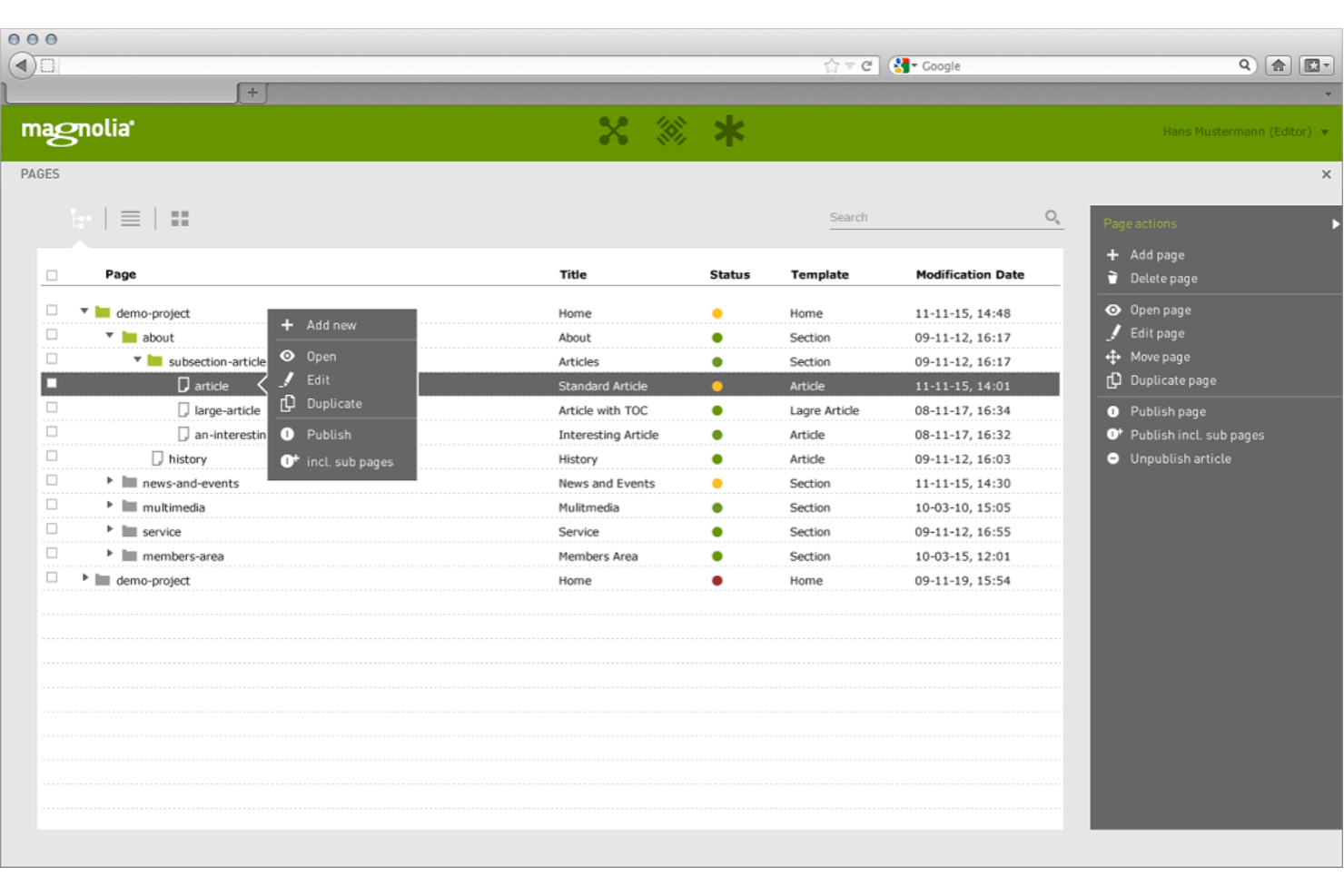
Task: Click the pencil icon beside Edit page
Action: (1112, 332)
